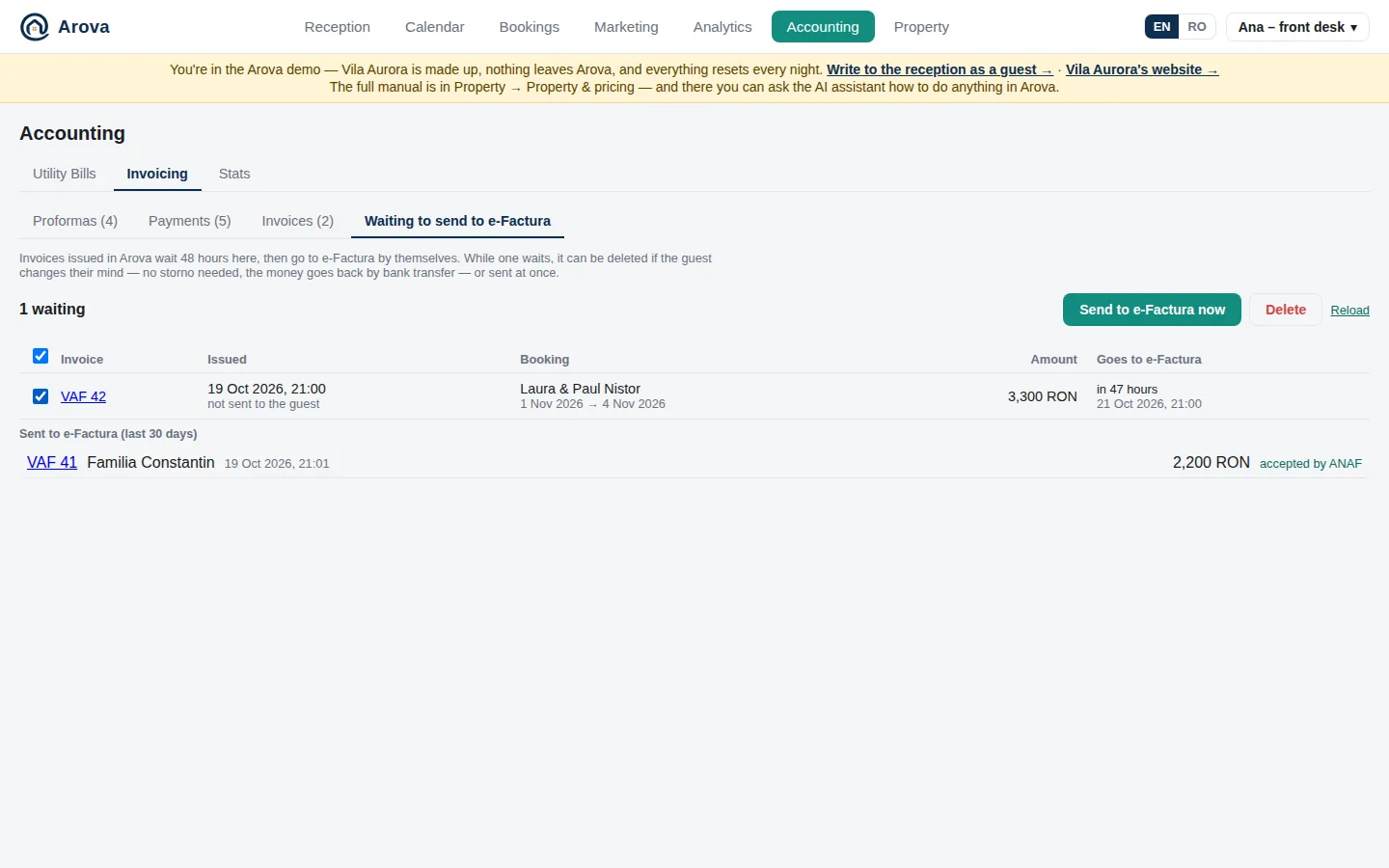The height and width of the screenshot is (868, 1389).
Task: Open the Ana – front desk dropdown
Action: coord(1297,27)
